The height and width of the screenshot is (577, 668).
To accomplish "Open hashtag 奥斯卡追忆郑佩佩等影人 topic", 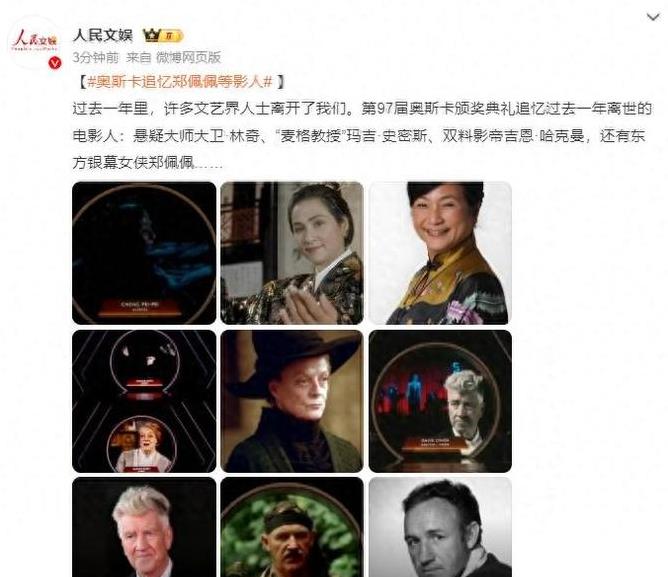I will tap(179, 81).
